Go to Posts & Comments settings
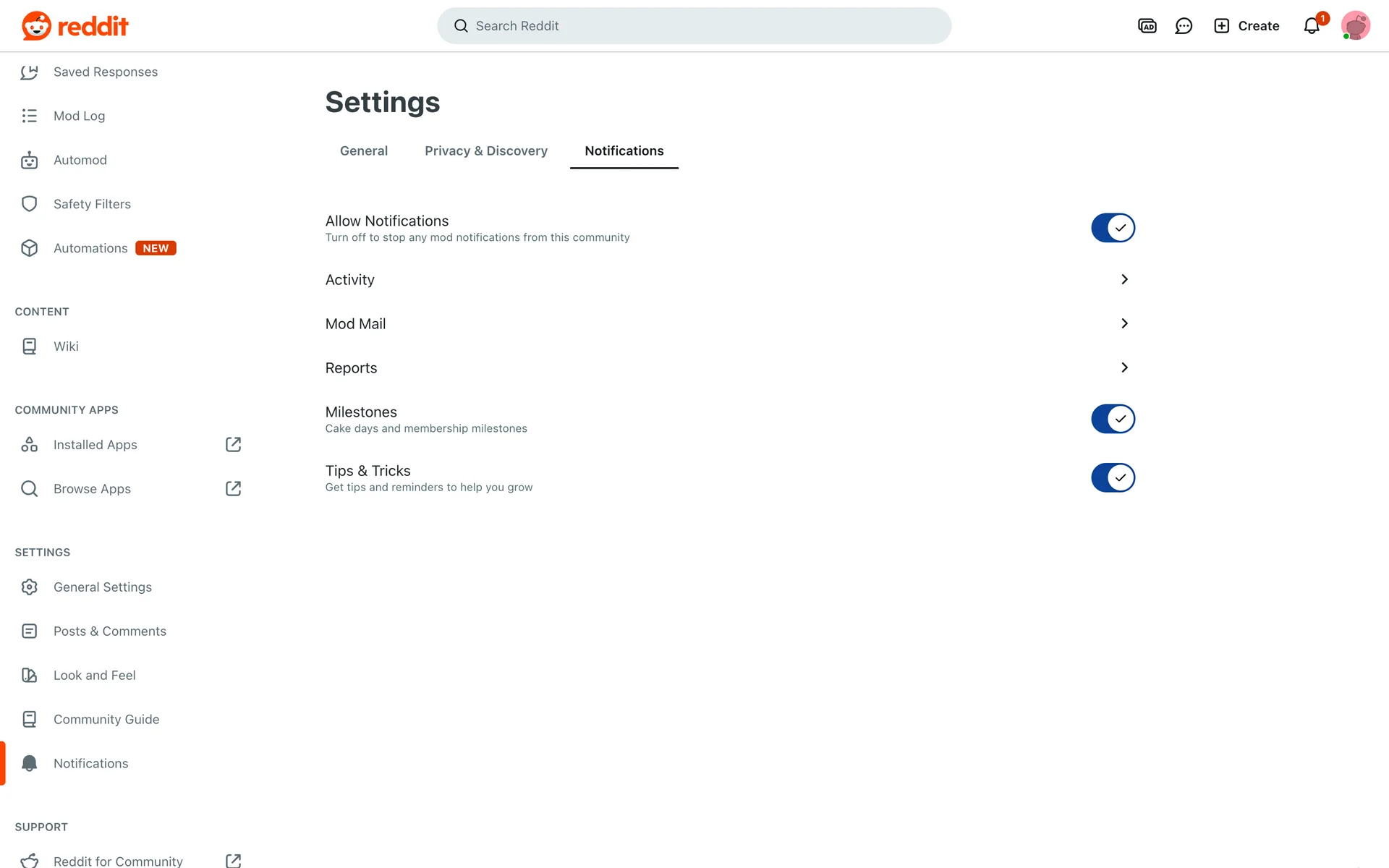1389x868 pixels. point(110,631)
